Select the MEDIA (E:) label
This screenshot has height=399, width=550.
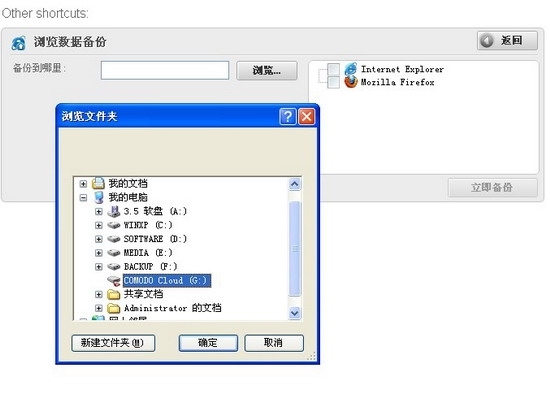click(x=148, y=253)
